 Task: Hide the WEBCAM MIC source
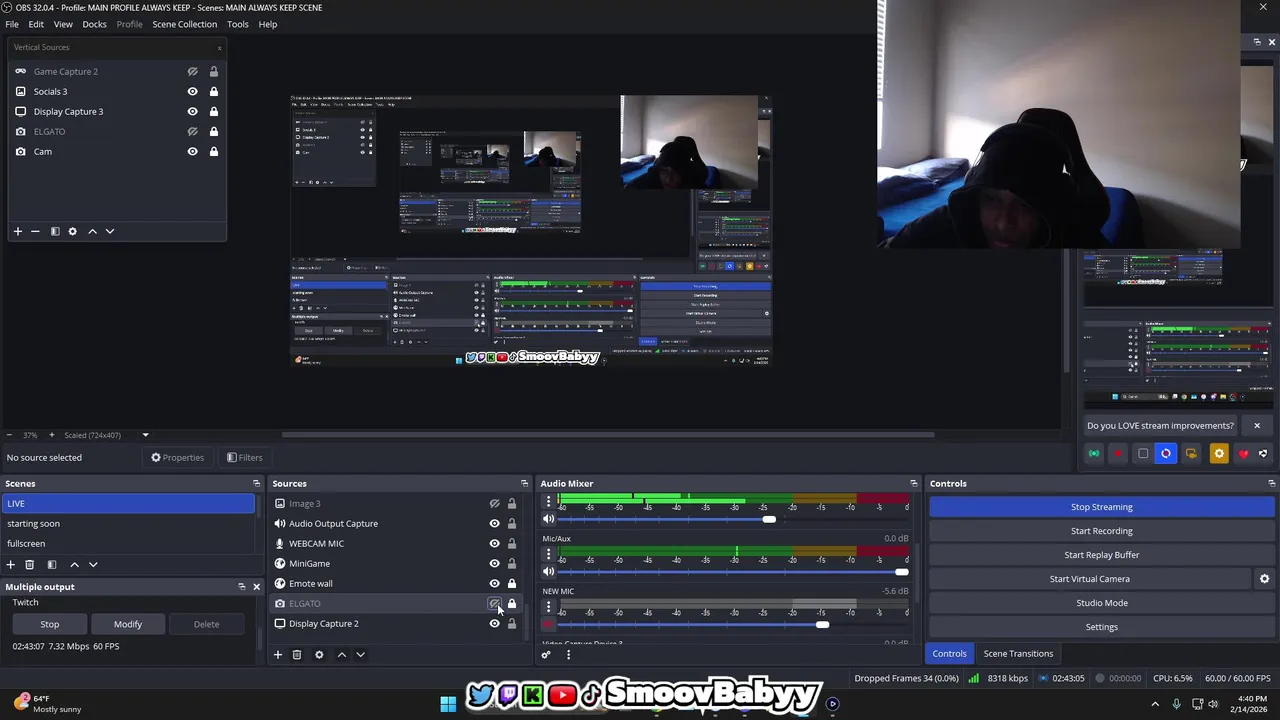[x=494, y=543]
